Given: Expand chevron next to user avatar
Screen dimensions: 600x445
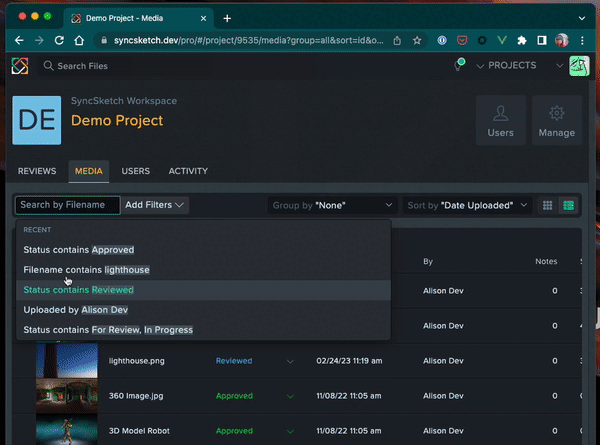Looking at the screenshot, I should (x=559, y=65).
